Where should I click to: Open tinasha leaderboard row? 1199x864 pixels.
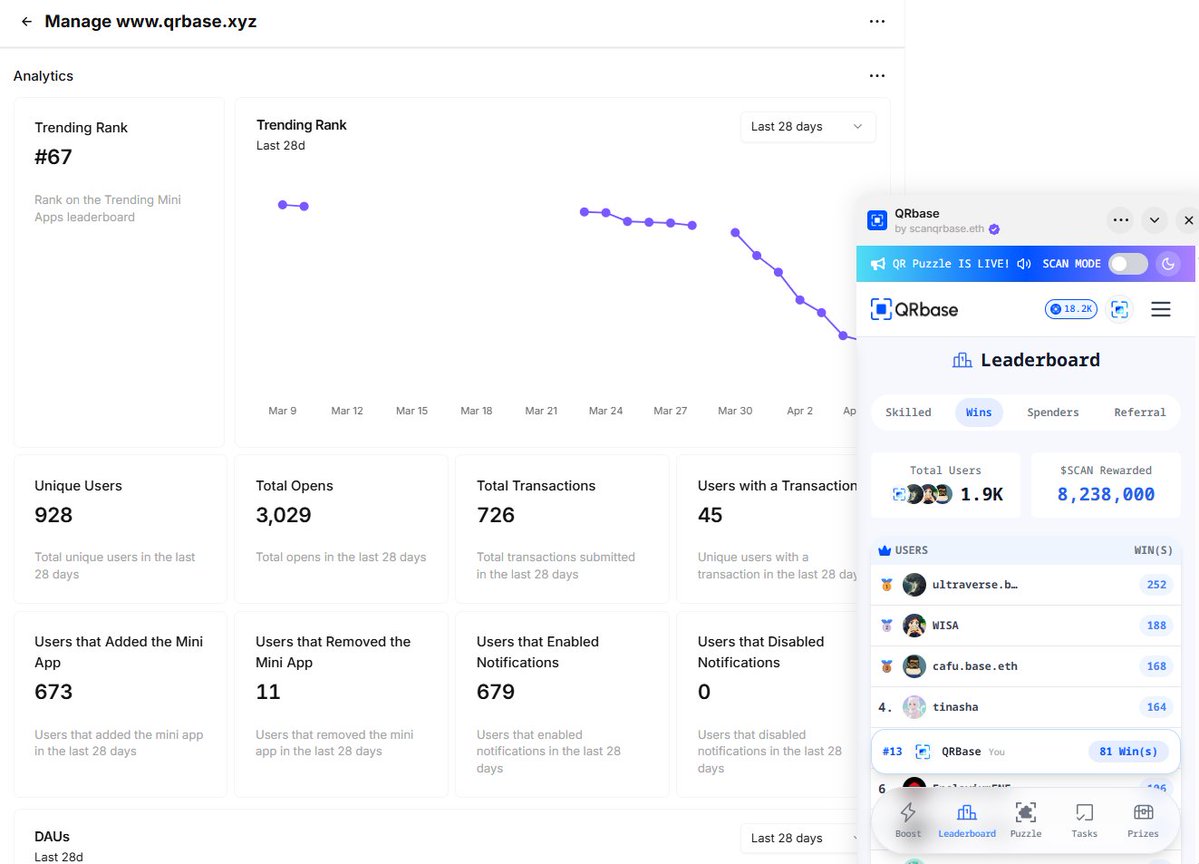[x=1025, y=707]
